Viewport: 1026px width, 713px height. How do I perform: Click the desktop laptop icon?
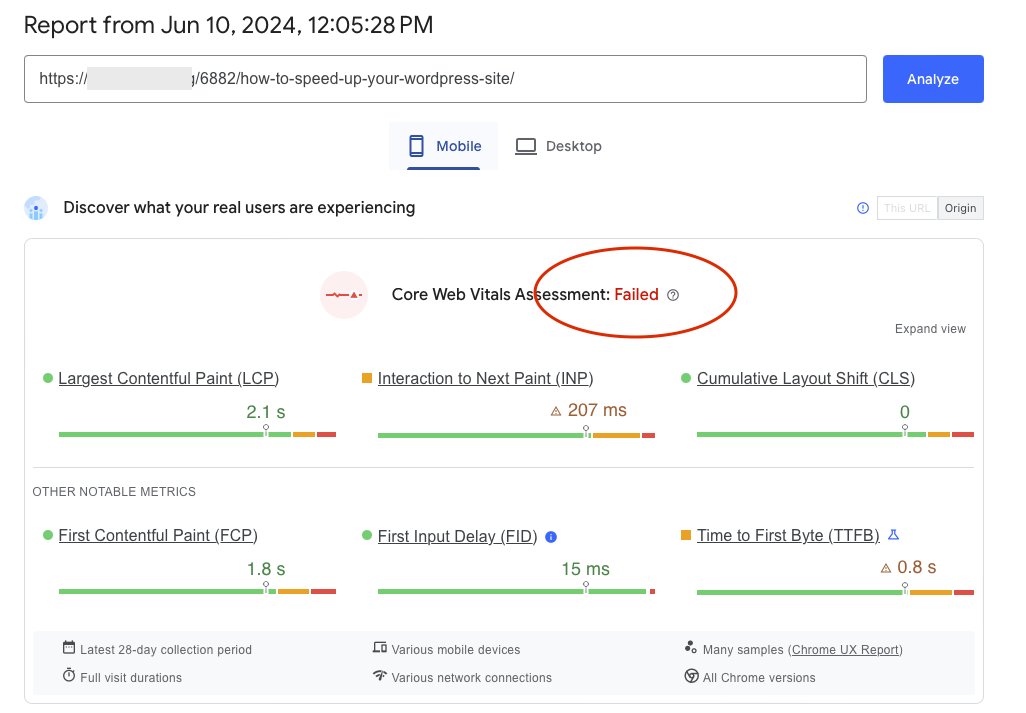coord(525,146)
